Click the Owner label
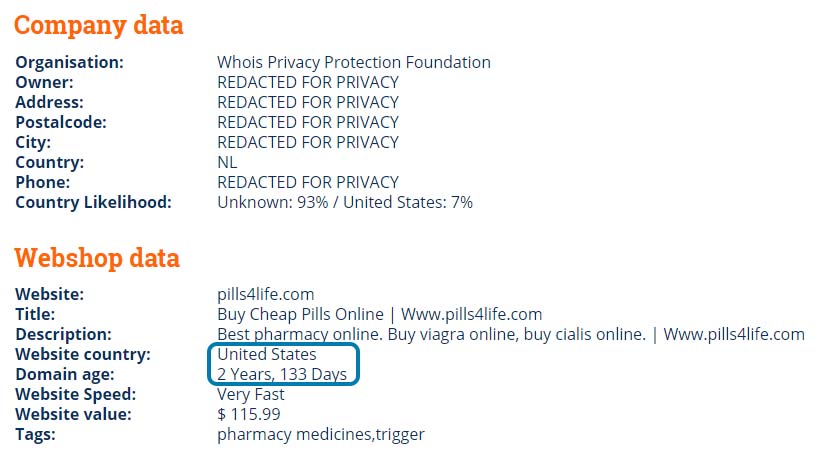Screen dimensions: 821x455 tap(45, 82)
